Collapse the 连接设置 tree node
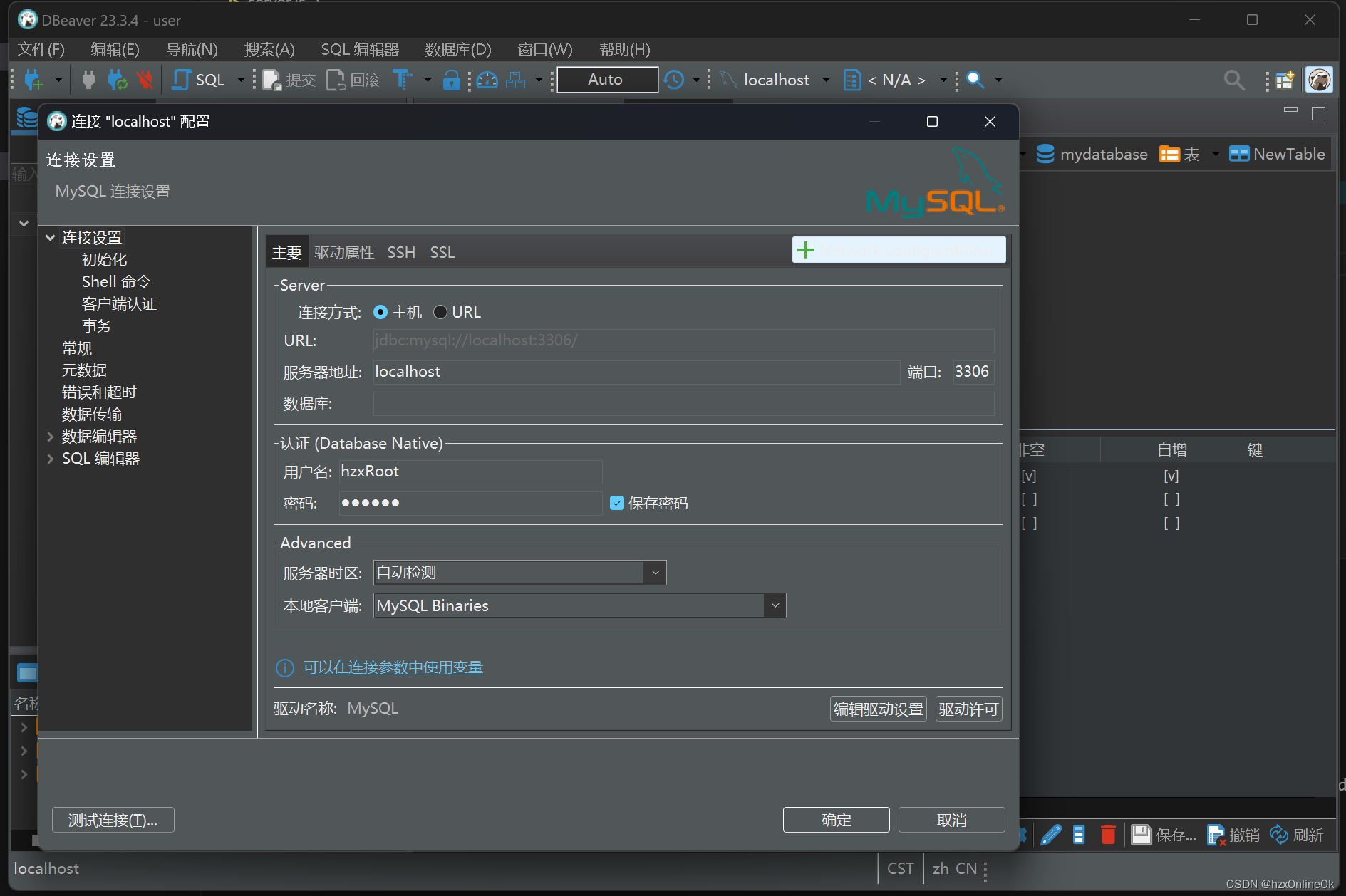1346x896 pixels. tap(51, 238)
